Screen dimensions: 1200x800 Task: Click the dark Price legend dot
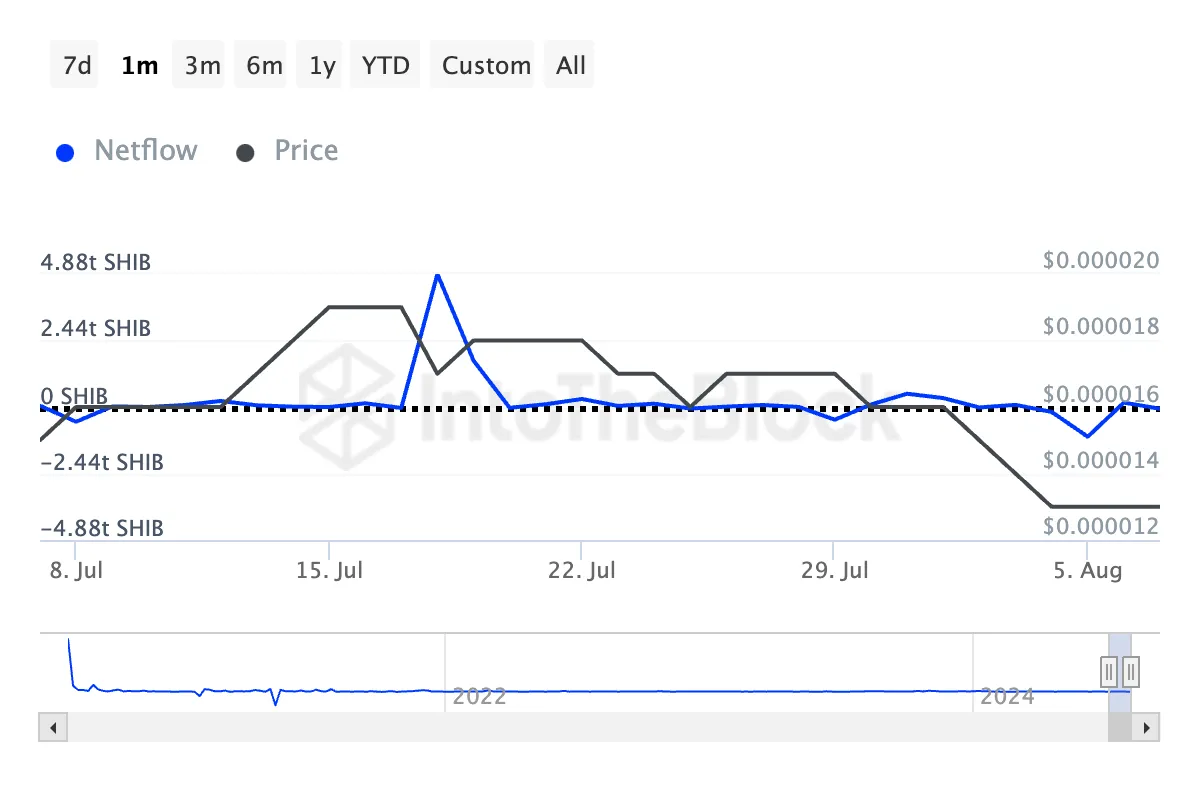pos(245,153)
